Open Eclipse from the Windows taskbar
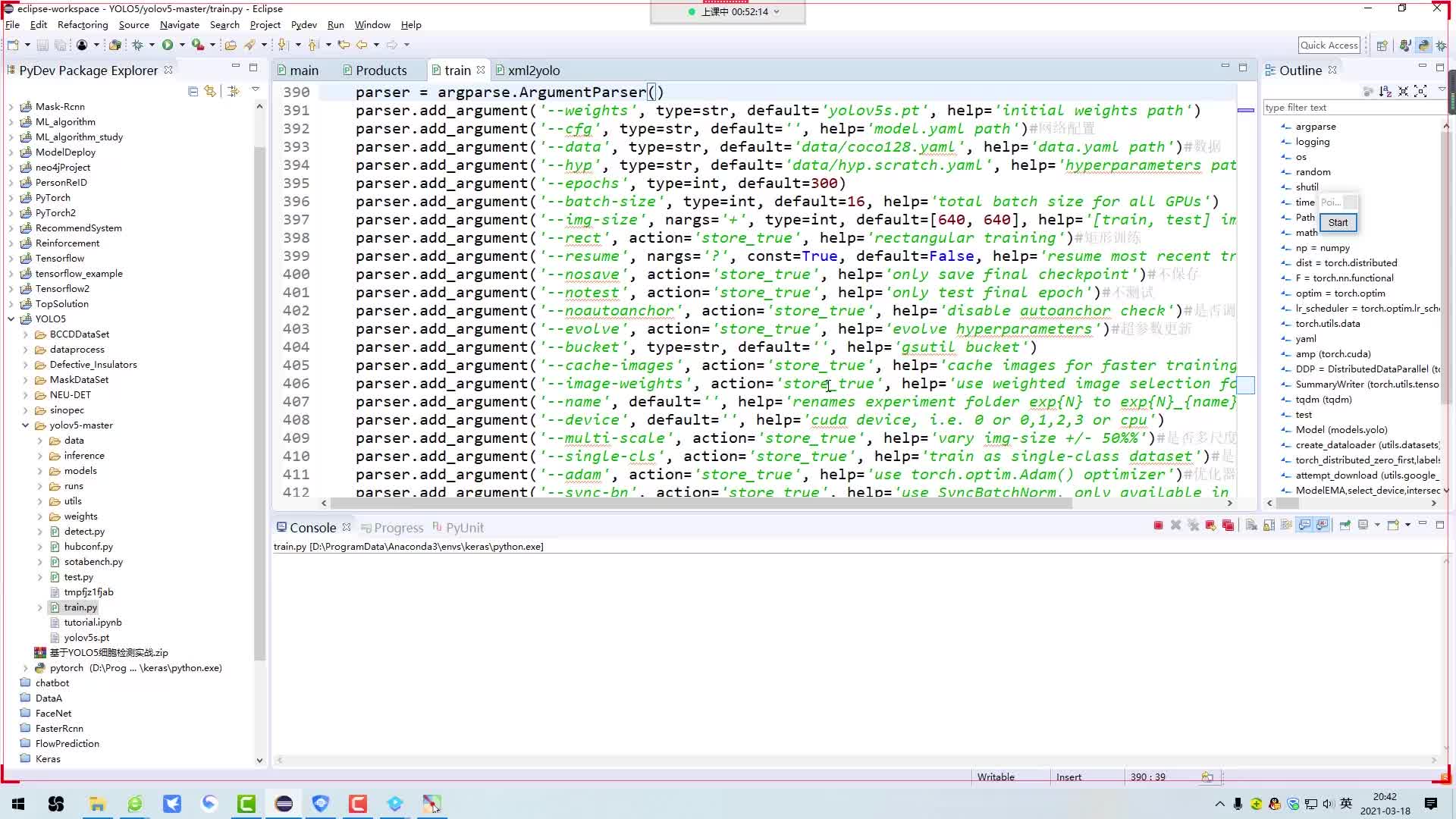 click(x=284, y=804)
